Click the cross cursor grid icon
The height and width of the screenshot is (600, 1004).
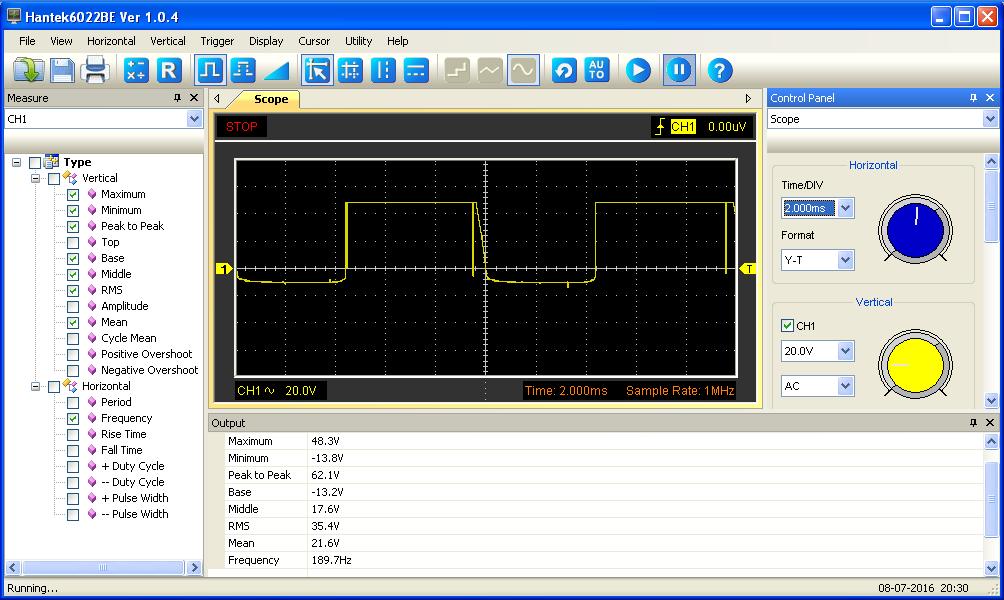[350, 70]
